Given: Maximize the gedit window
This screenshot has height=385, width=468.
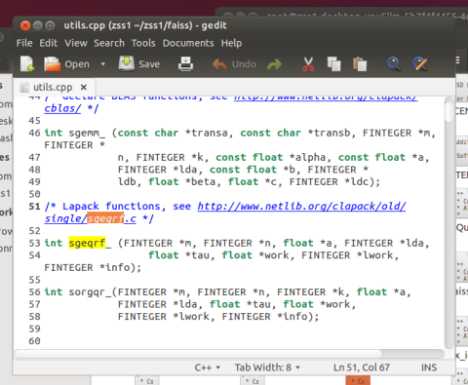Looking at the screenshot, I should 50,25.
